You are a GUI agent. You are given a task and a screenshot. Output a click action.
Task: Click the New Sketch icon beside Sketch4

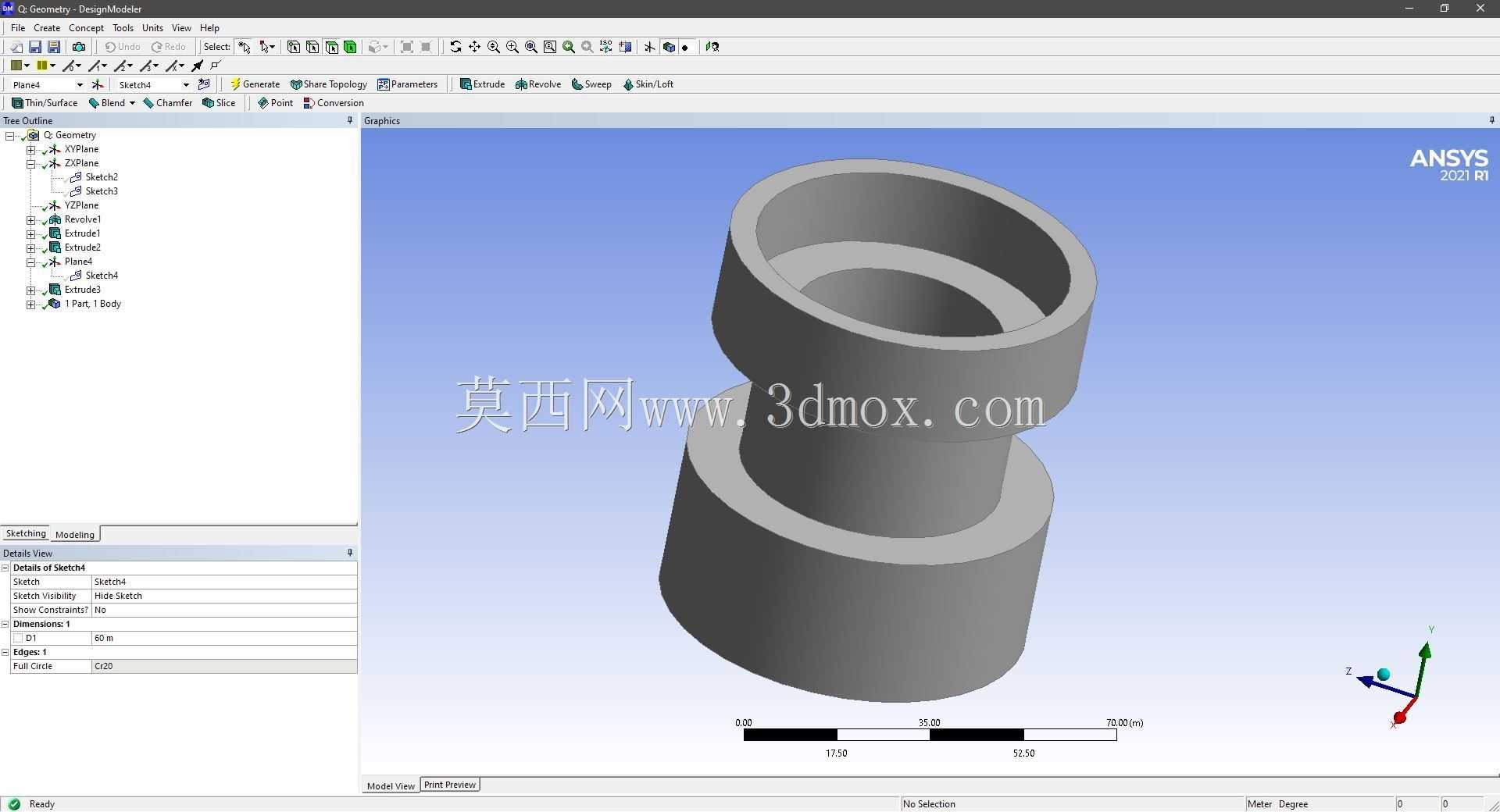pyautogui.click(x=205, y=84)
